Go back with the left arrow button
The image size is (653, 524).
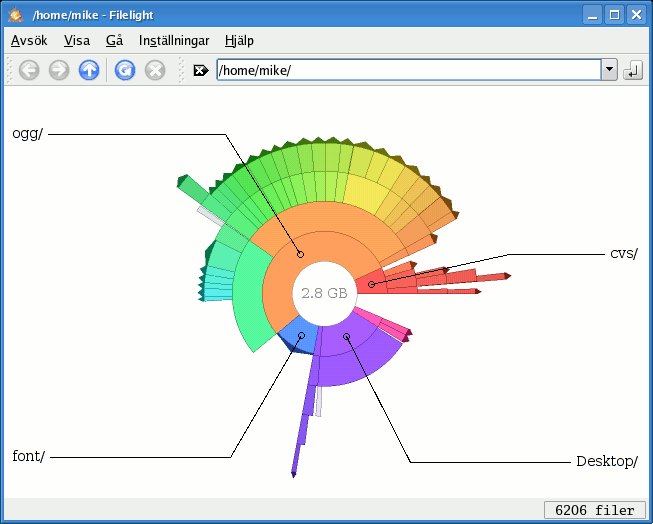pyautogui.click(x=29, y=70)
